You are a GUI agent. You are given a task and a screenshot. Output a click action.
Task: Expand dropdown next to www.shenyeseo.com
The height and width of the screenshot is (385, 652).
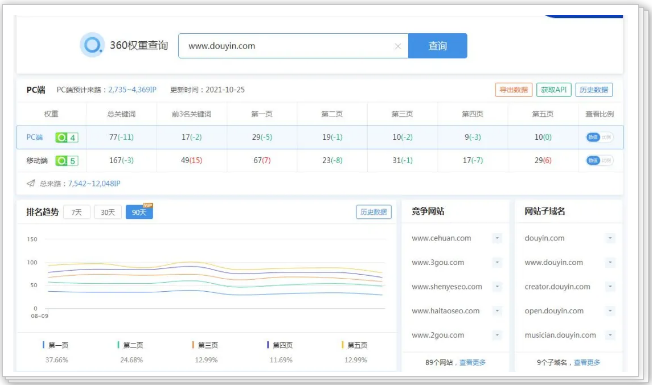tap(497, 286)
